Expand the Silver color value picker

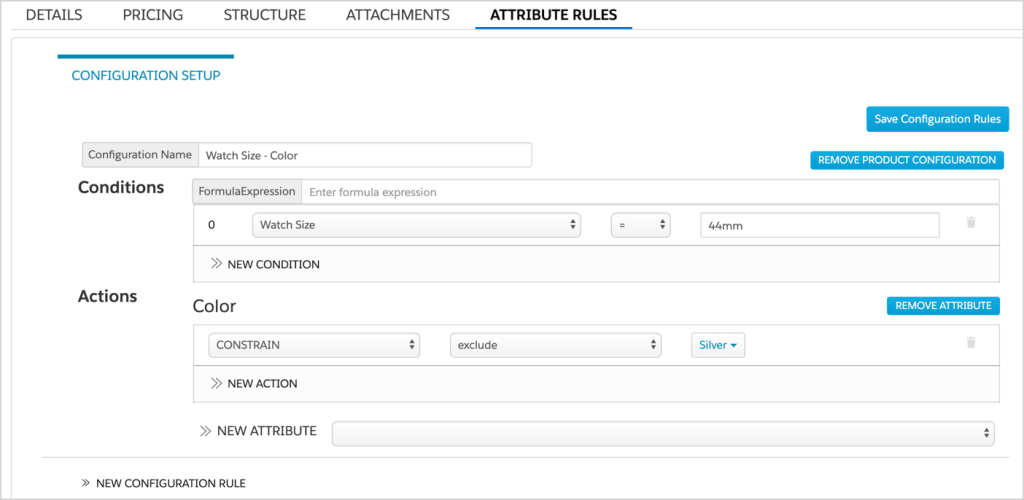(x=718, y=345)
